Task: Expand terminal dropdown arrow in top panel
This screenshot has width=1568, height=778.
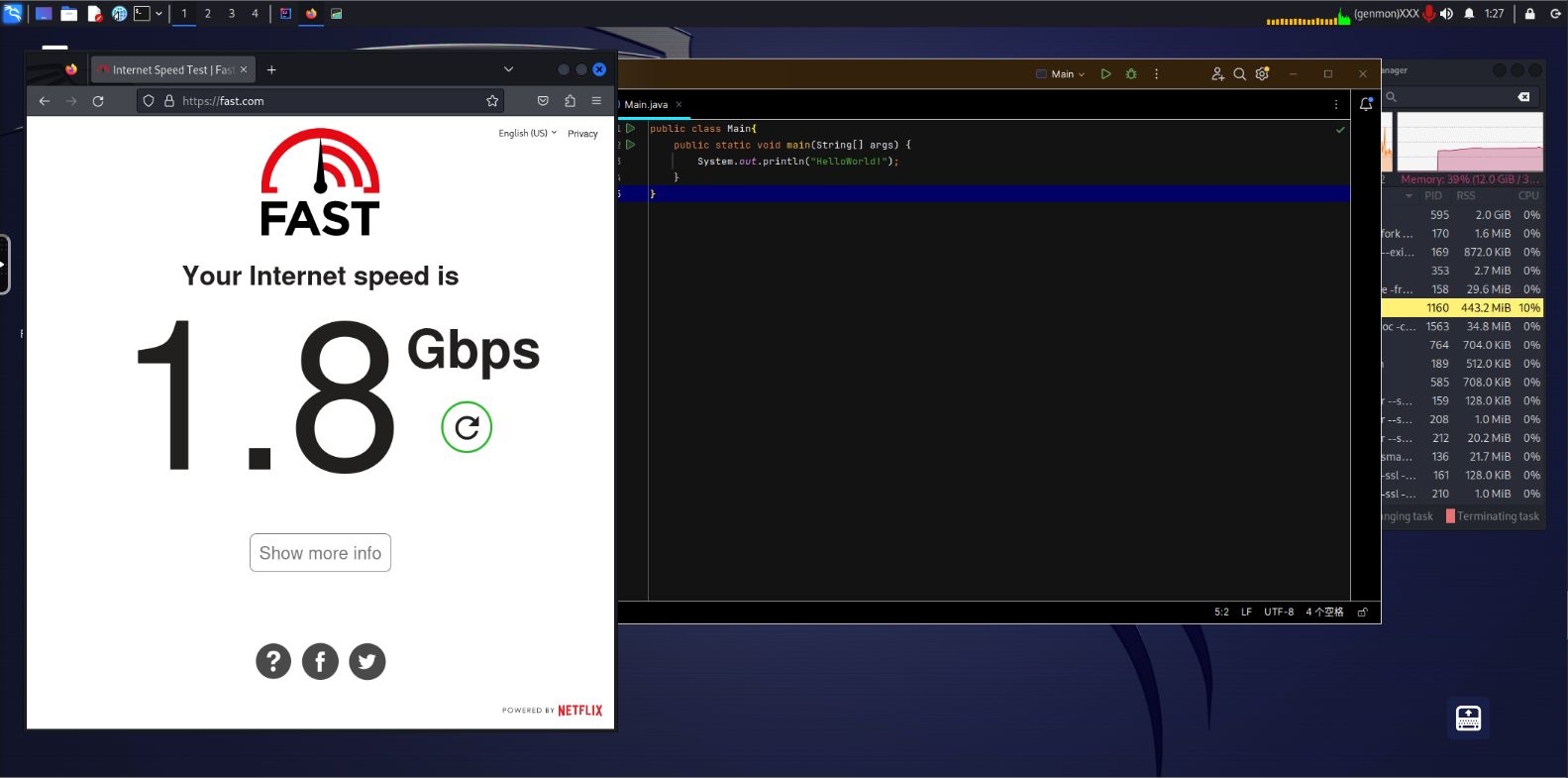Action: point(158,14)
